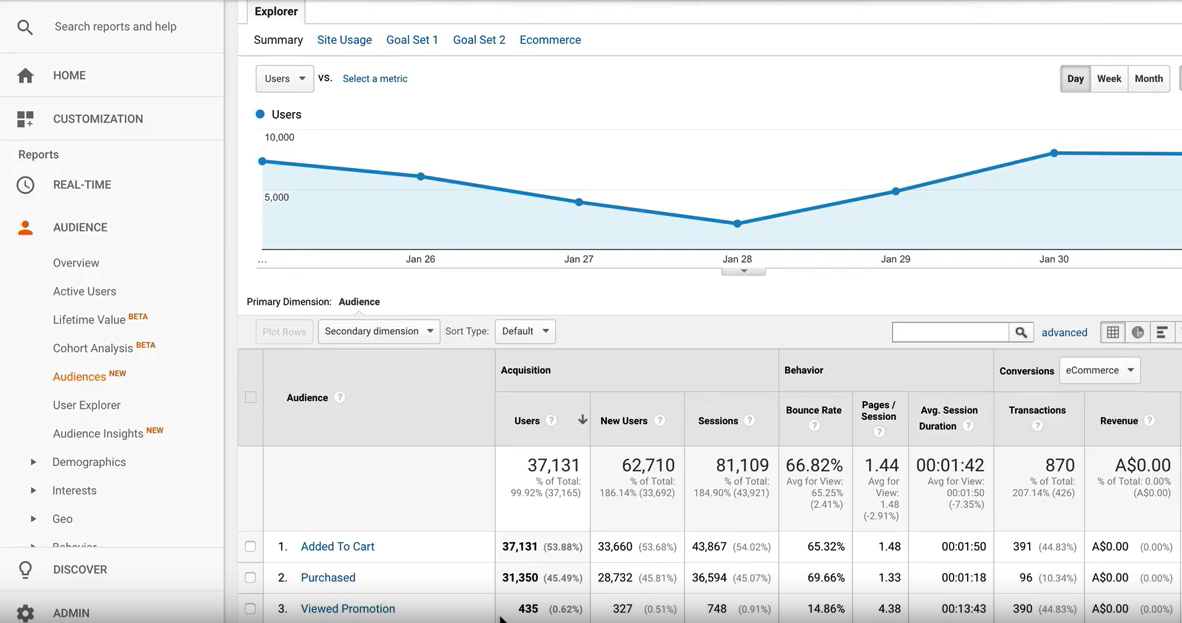The height and width of the screenshot is (623, 1182).
Task: Select the Month chart granularity
Action: click(1149, 78)
